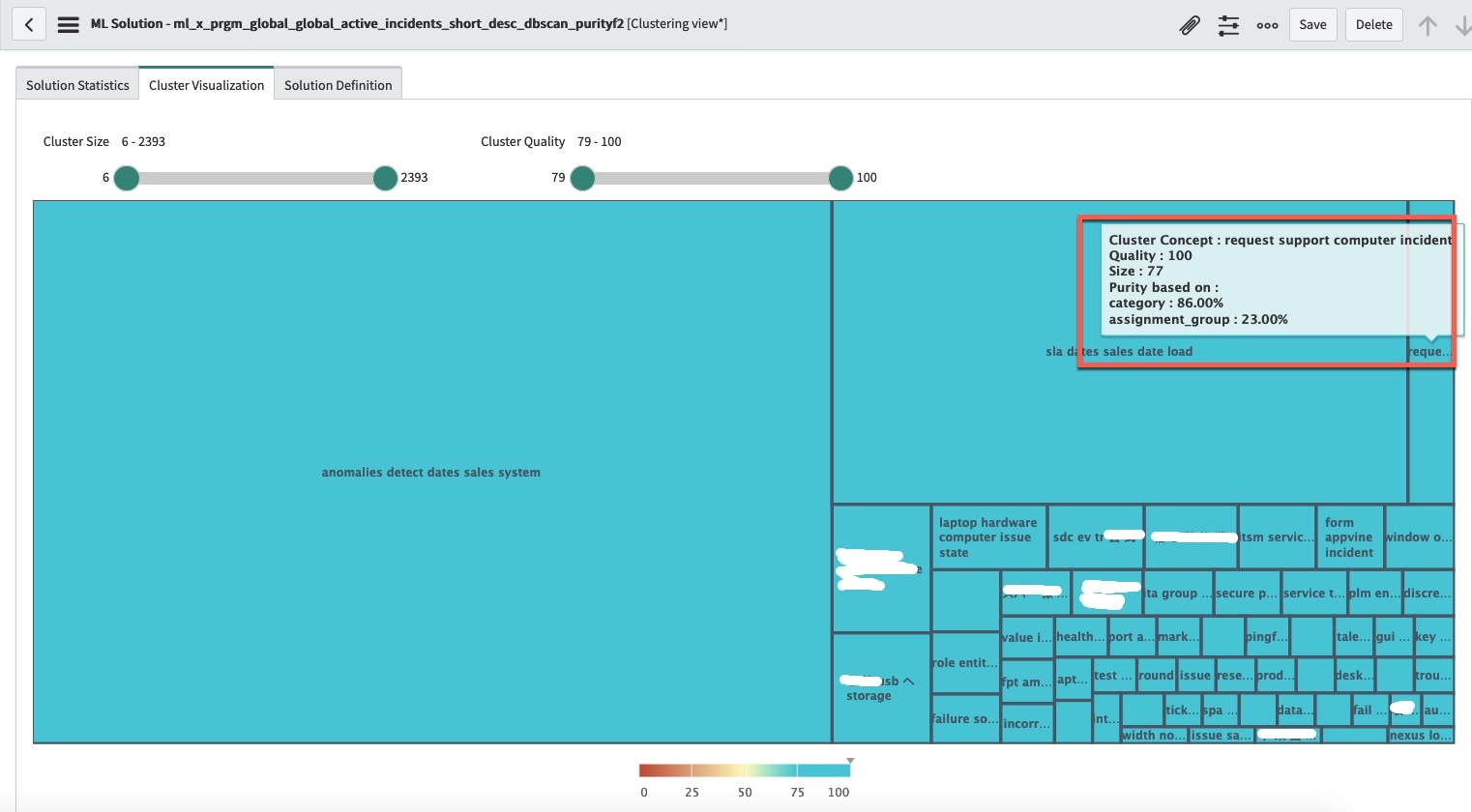
Task: Collapse the usb storage cluster via its chevron
Action: [909, 681]
